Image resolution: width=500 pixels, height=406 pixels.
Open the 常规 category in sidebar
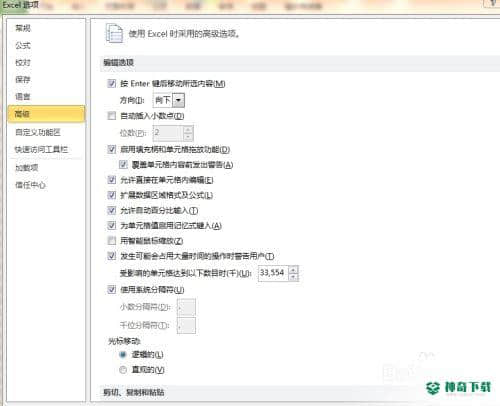23,28
